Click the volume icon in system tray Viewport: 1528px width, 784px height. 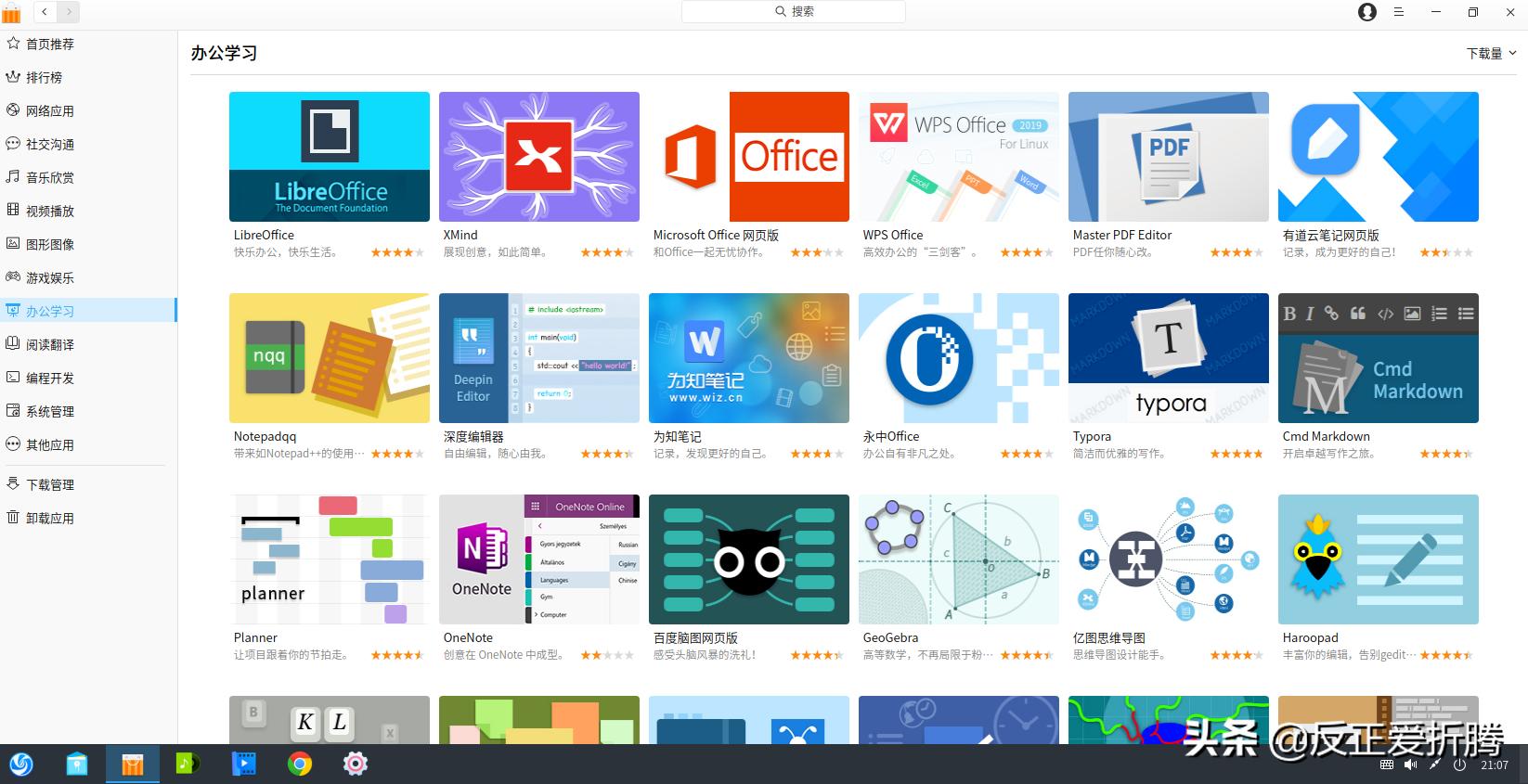coord(1410,765)
